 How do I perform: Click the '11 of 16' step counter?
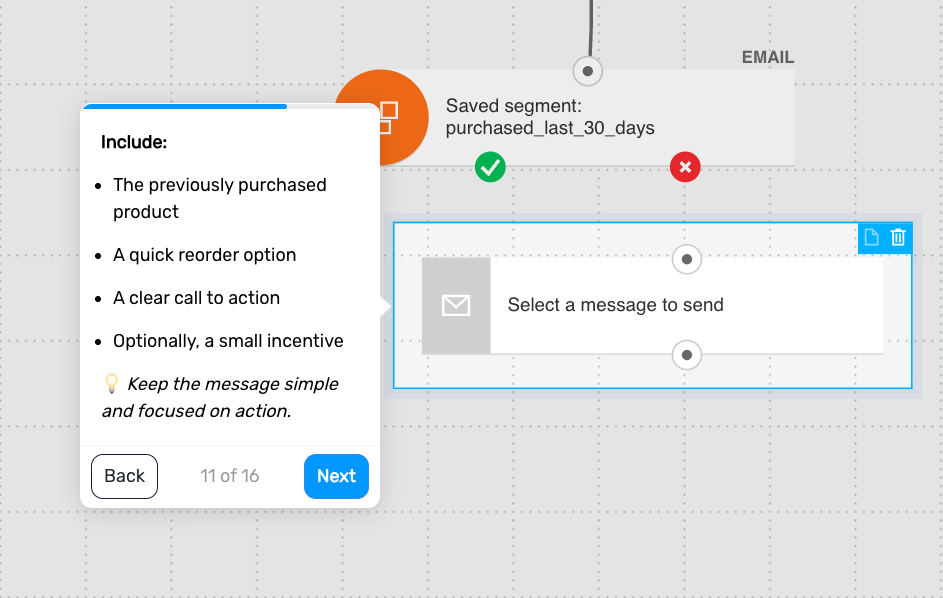point(230,476)
